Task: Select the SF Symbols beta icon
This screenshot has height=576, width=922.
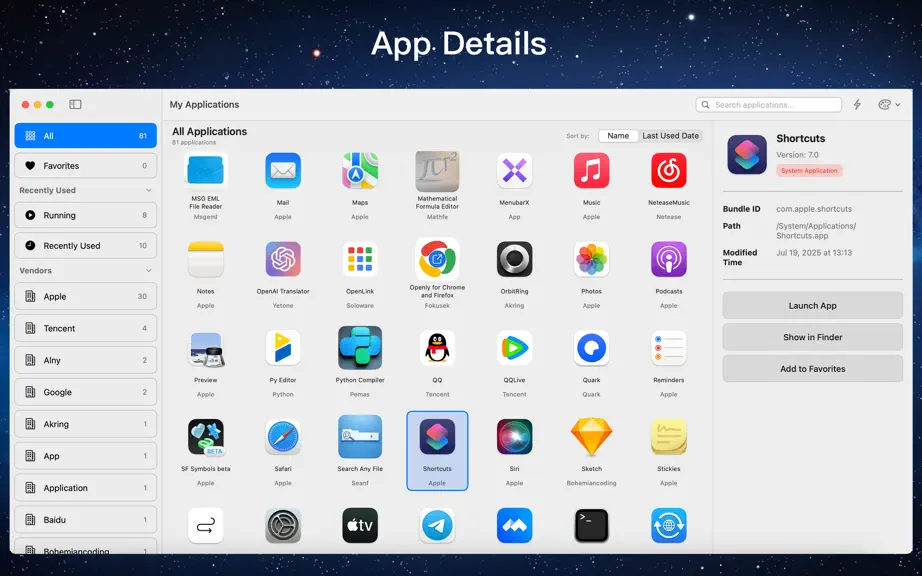Action: pyautogui.click(x=205, y=437)
